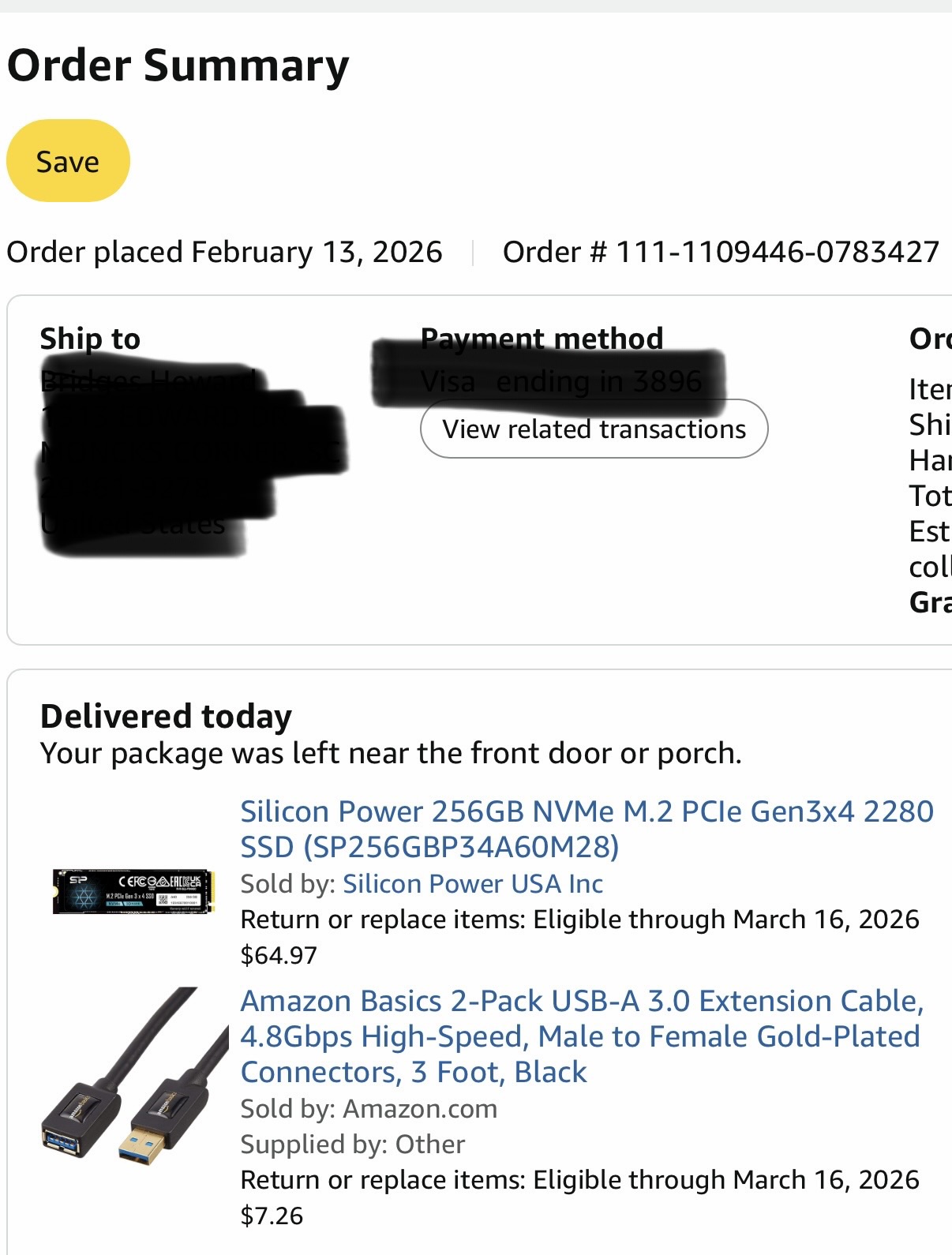The width and height of the screenshot is (952, 1255).
Task: Click the Order placed February 13, 2026 text
Action: tap(224, 252)
